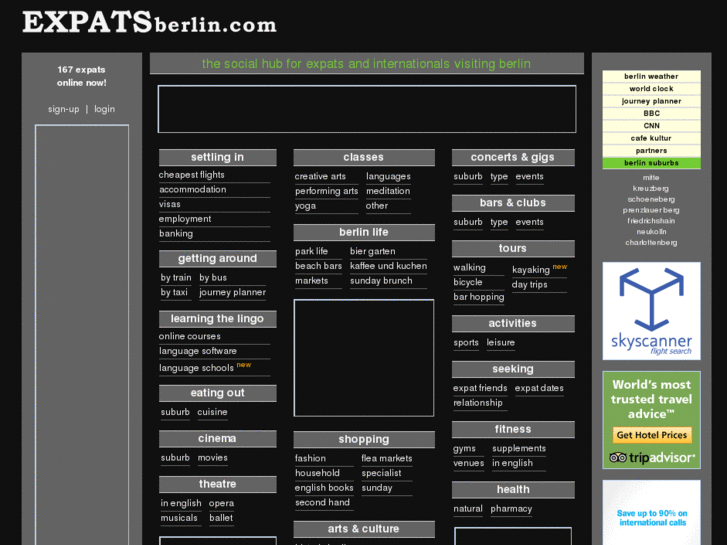The height and width of the screenshot is (545, 727).
Task: Open the bier garten link
Action: [x=373, y=251]
